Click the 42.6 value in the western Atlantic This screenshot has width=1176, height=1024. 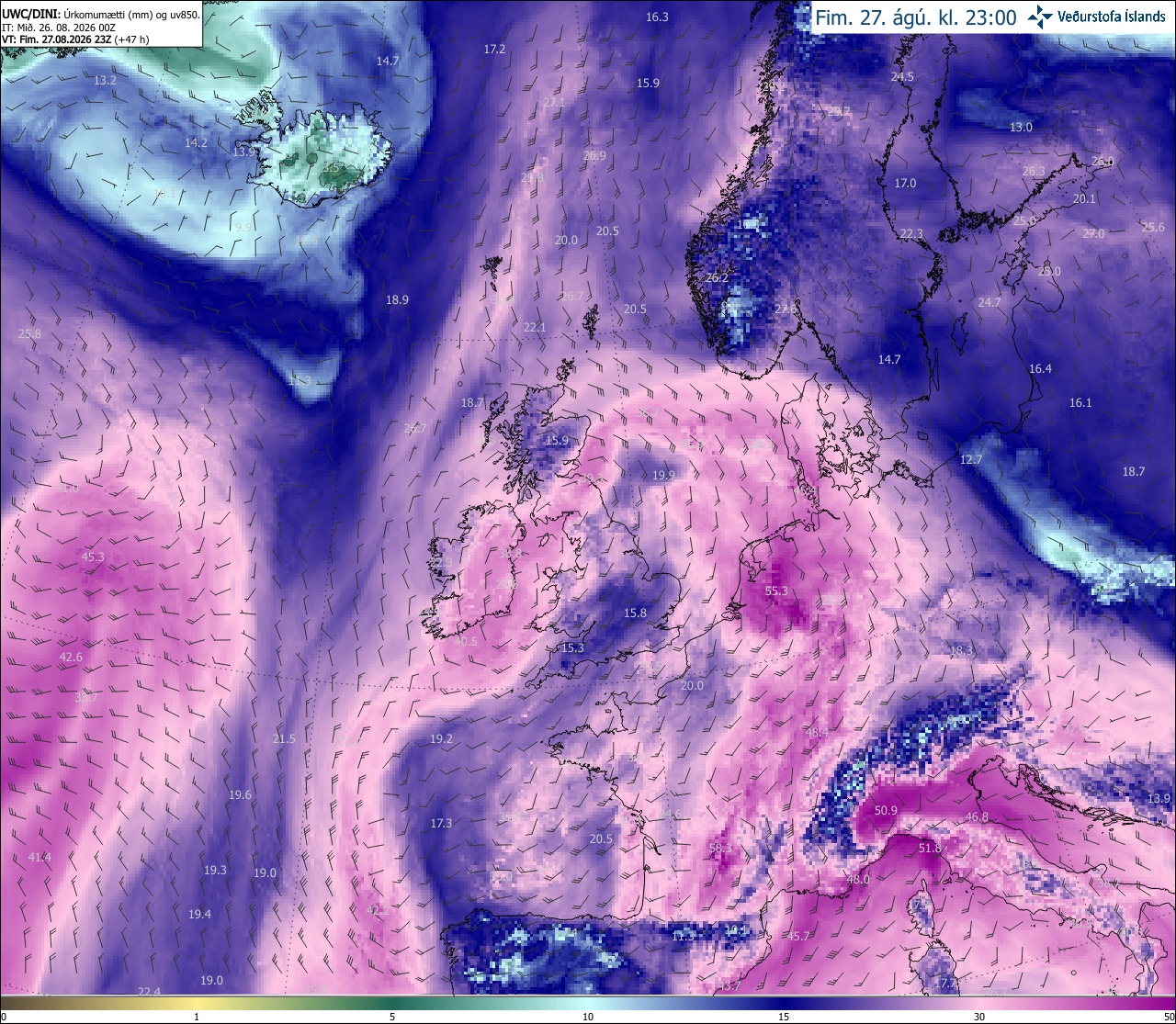[71, 658]
